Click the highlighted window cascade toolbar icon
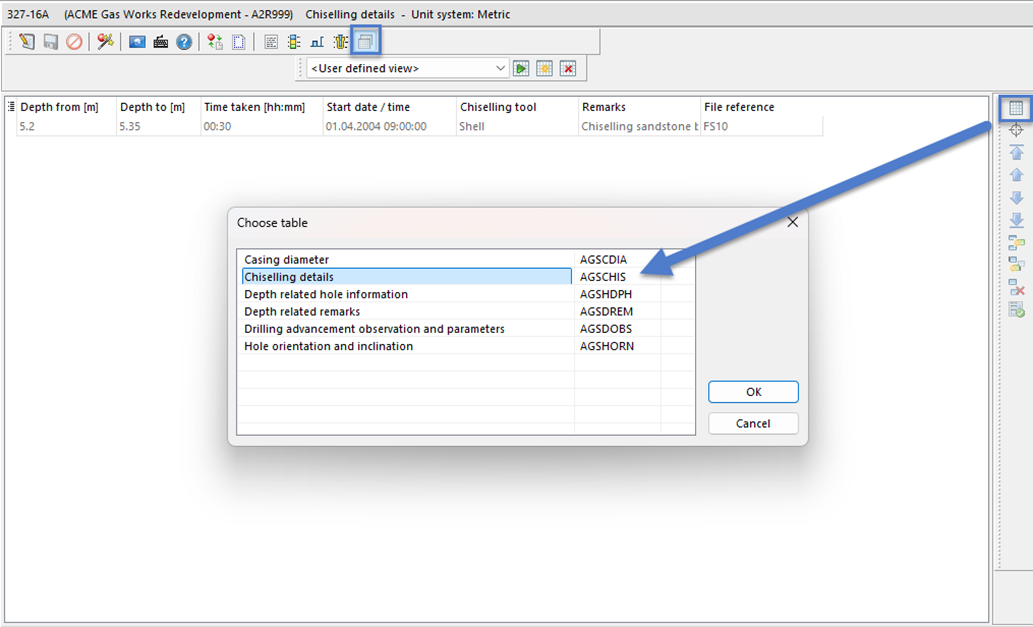 pyautogui.click(x=367, y=42)
